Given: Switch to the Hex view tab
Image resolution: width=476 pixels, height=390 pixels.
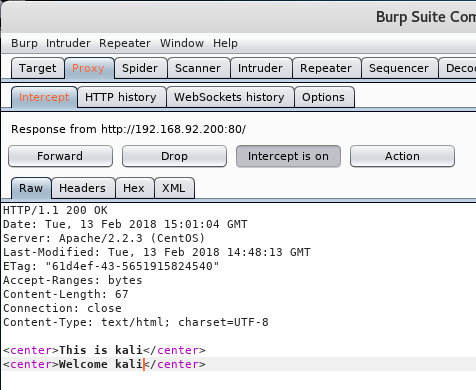Looking at the screenshot, I should 134,188.
